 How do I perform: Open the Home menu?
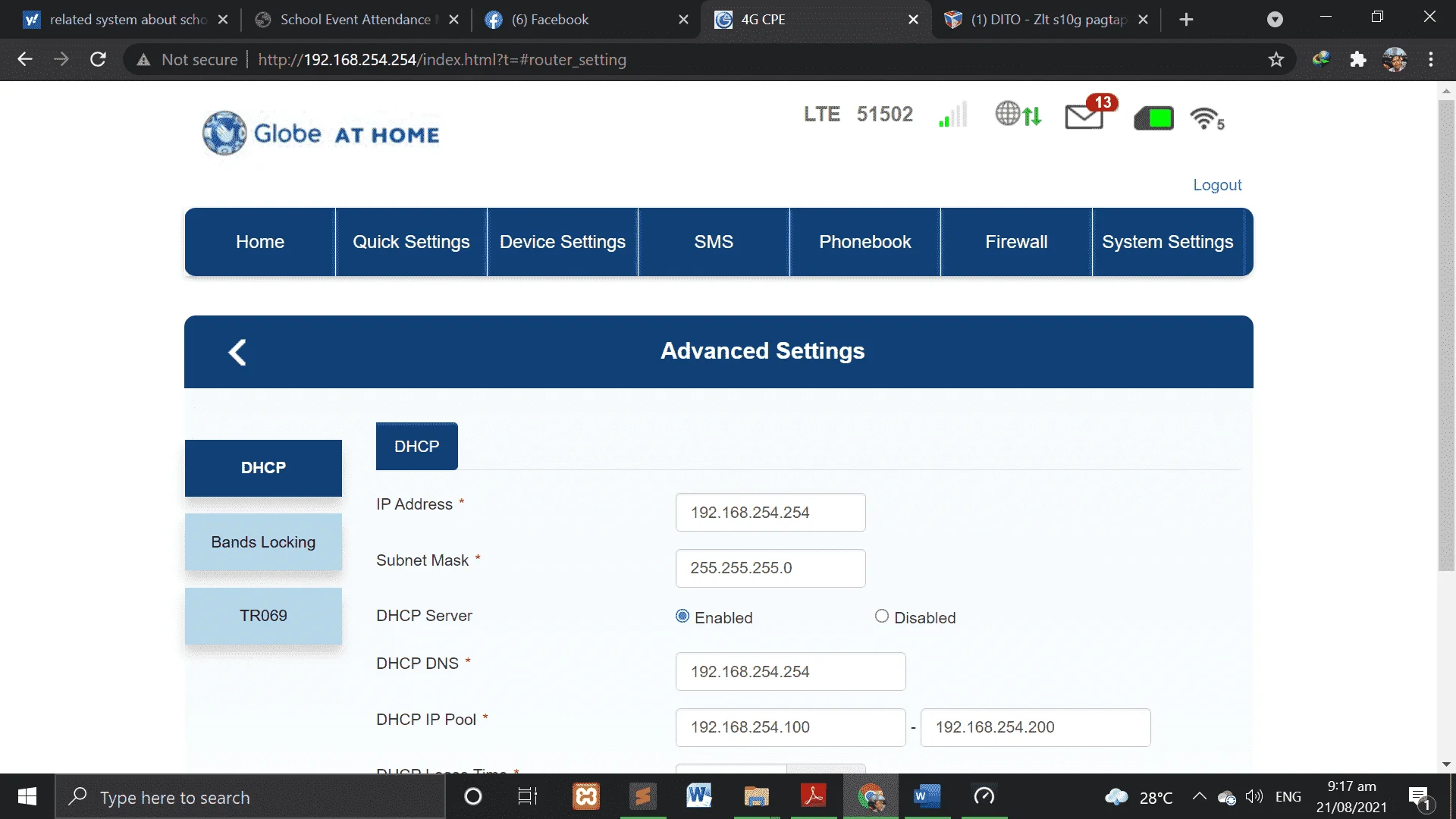[260, 242]
